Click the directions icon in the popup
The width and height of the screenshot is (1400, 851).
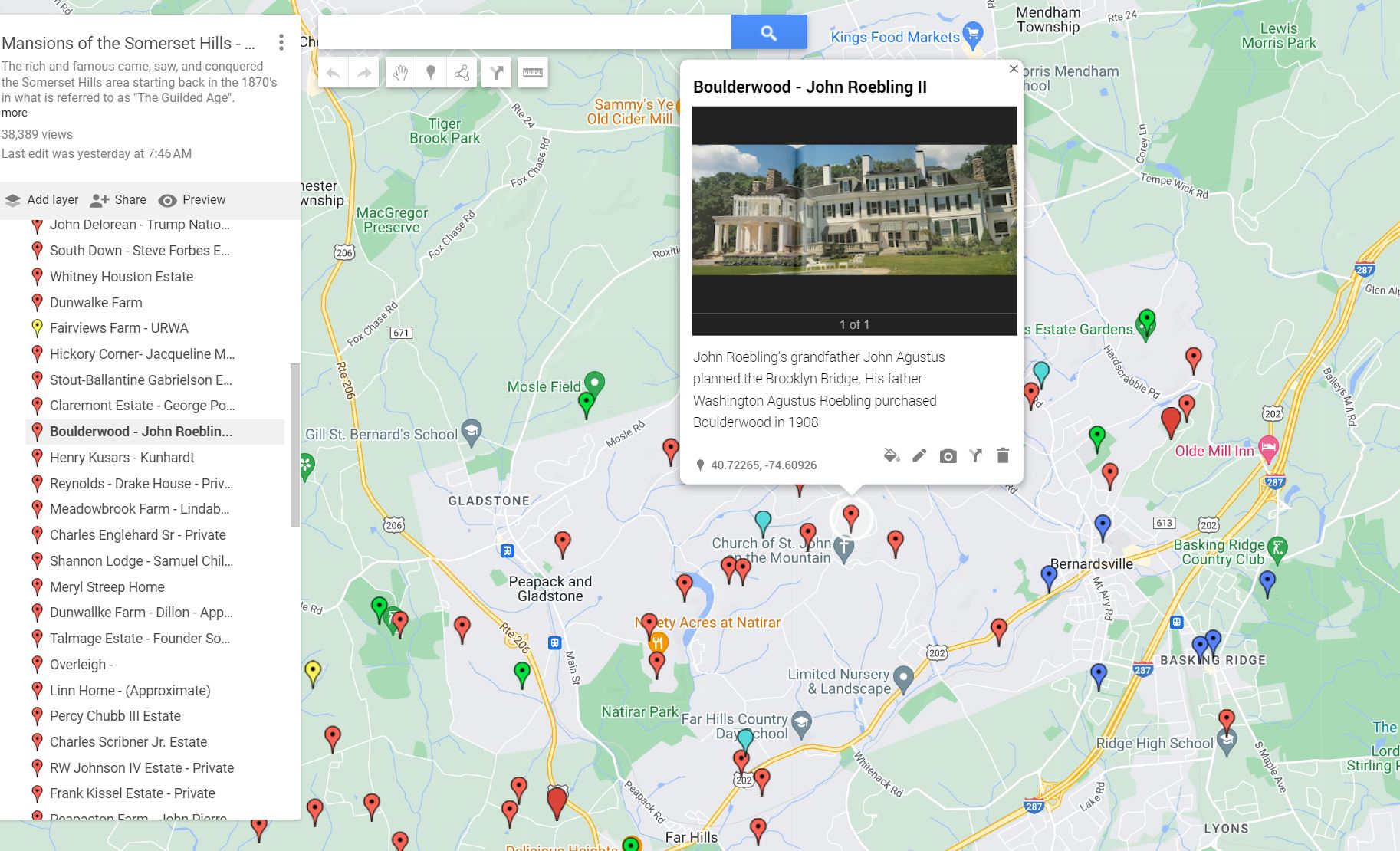pyautogui.click(x=975, y=455)
